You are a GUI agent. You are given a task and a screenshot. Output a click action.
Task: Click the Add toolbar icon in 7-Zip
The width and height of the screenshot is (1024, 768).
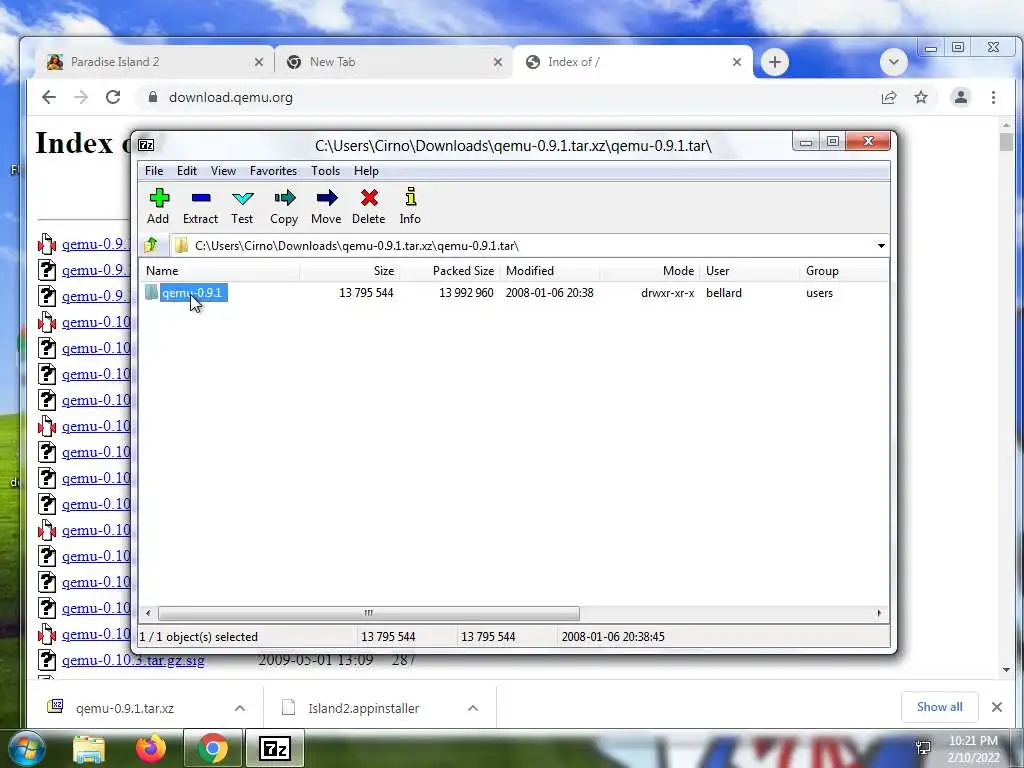pyautogui.click(x=159, y=206)
